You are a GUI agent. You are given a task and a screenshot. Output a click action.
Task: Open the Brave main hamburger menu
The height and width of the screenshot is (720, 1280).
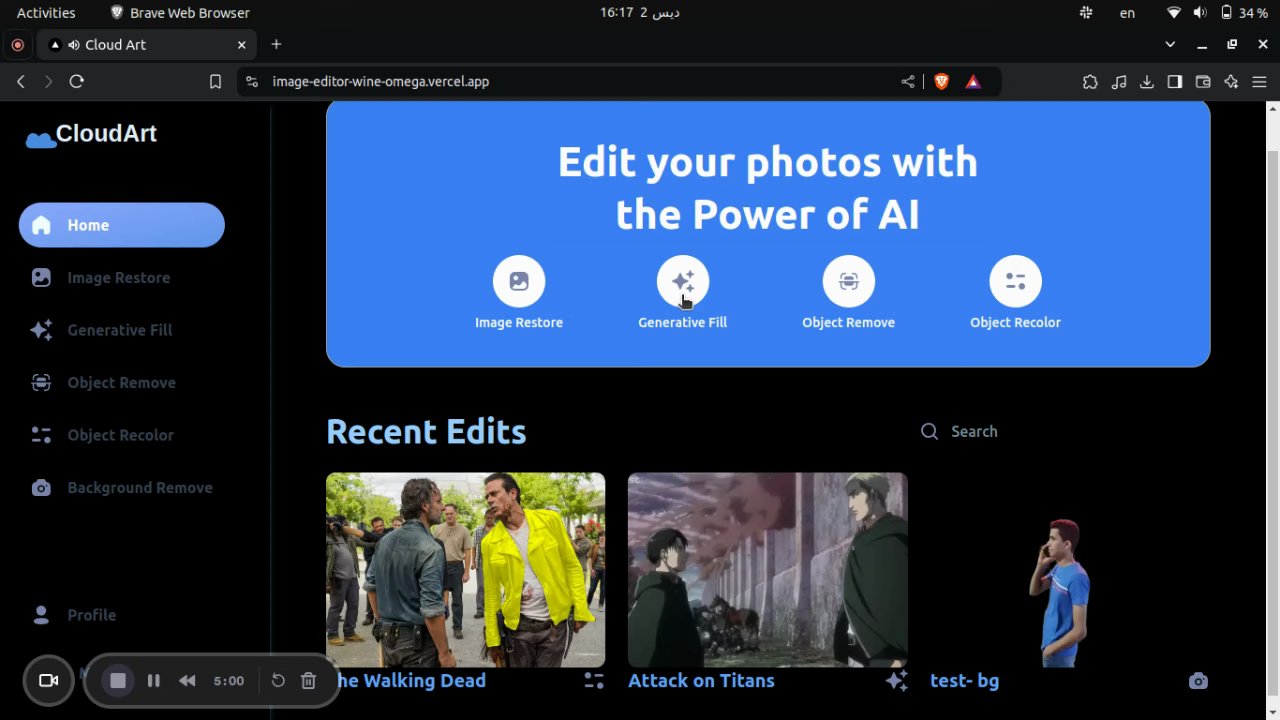(x=1260, y=81)
